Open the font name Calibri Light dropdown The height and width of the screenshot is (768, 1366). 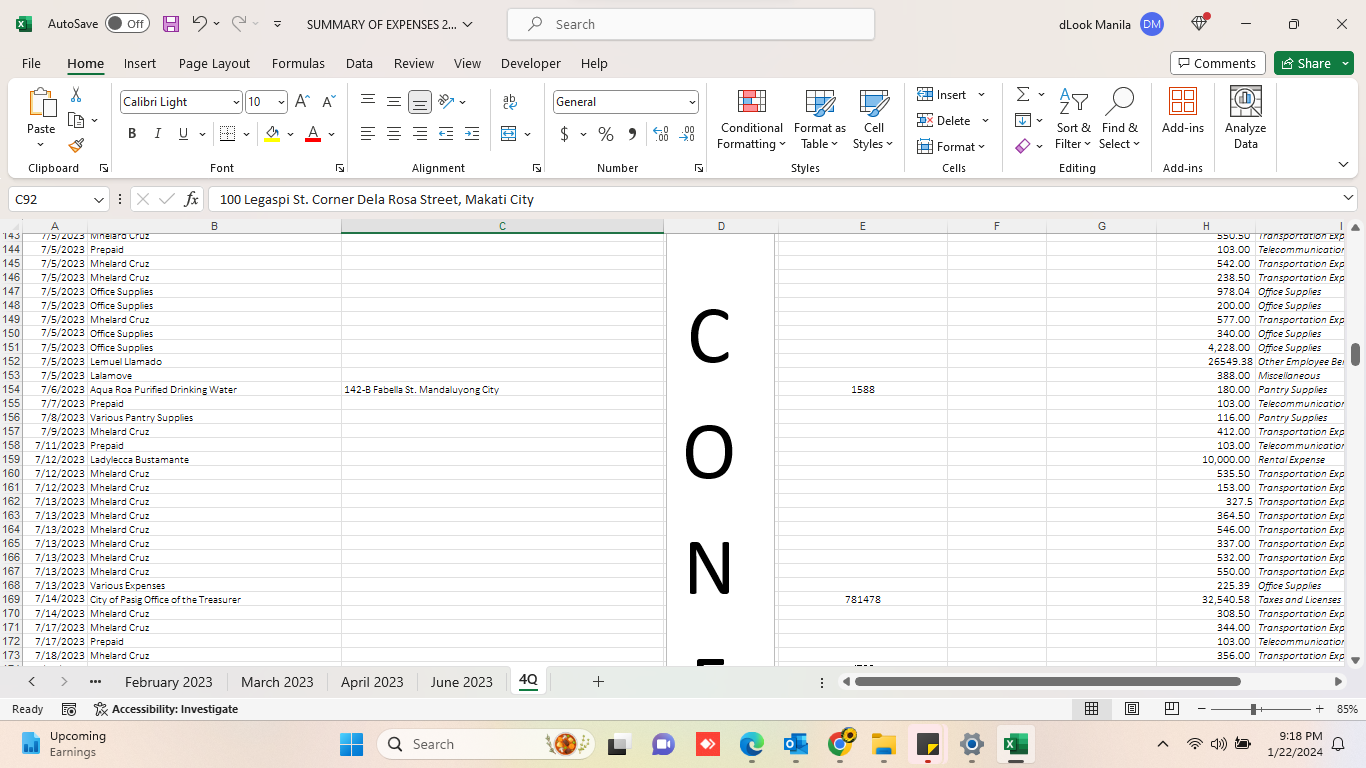point(236,102)
